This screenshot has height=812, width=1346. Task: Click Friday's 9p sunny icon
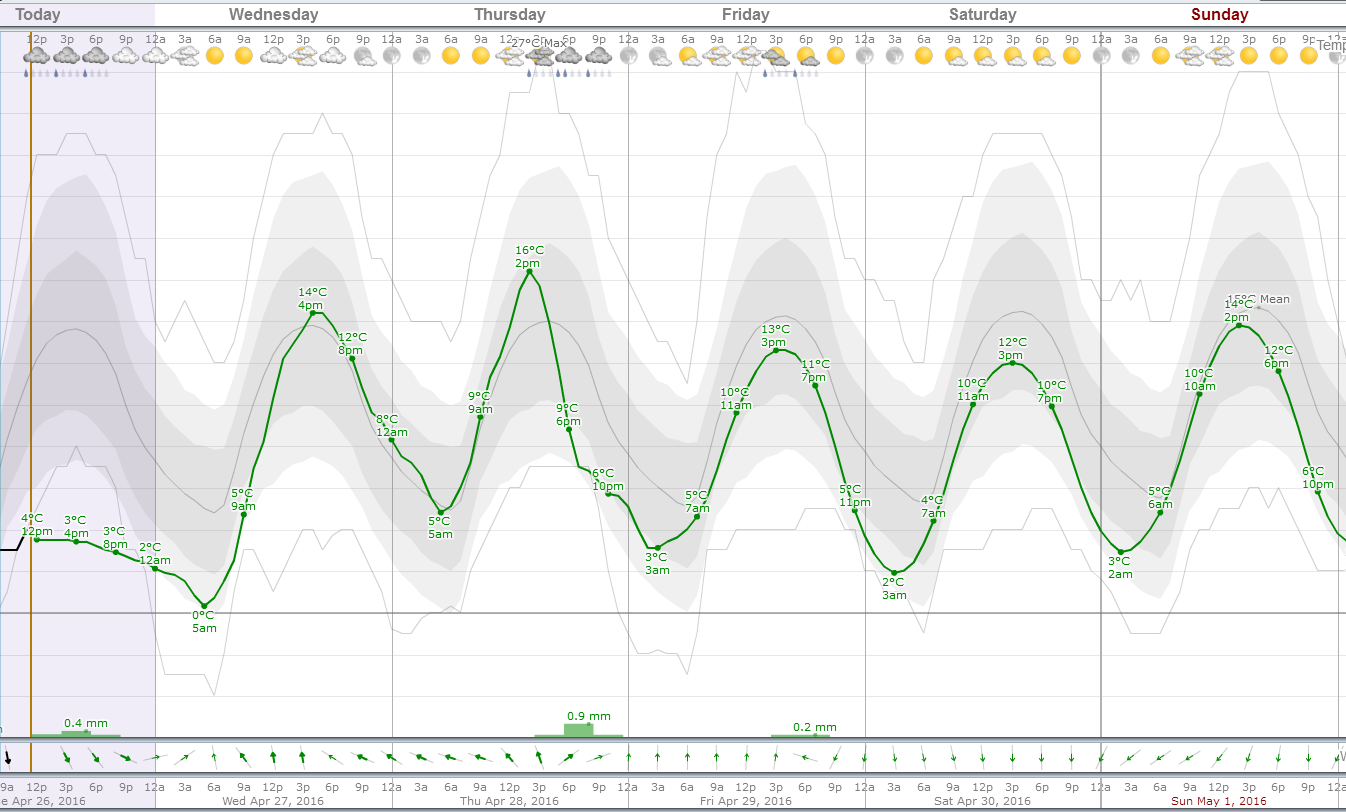pos(835,56)
